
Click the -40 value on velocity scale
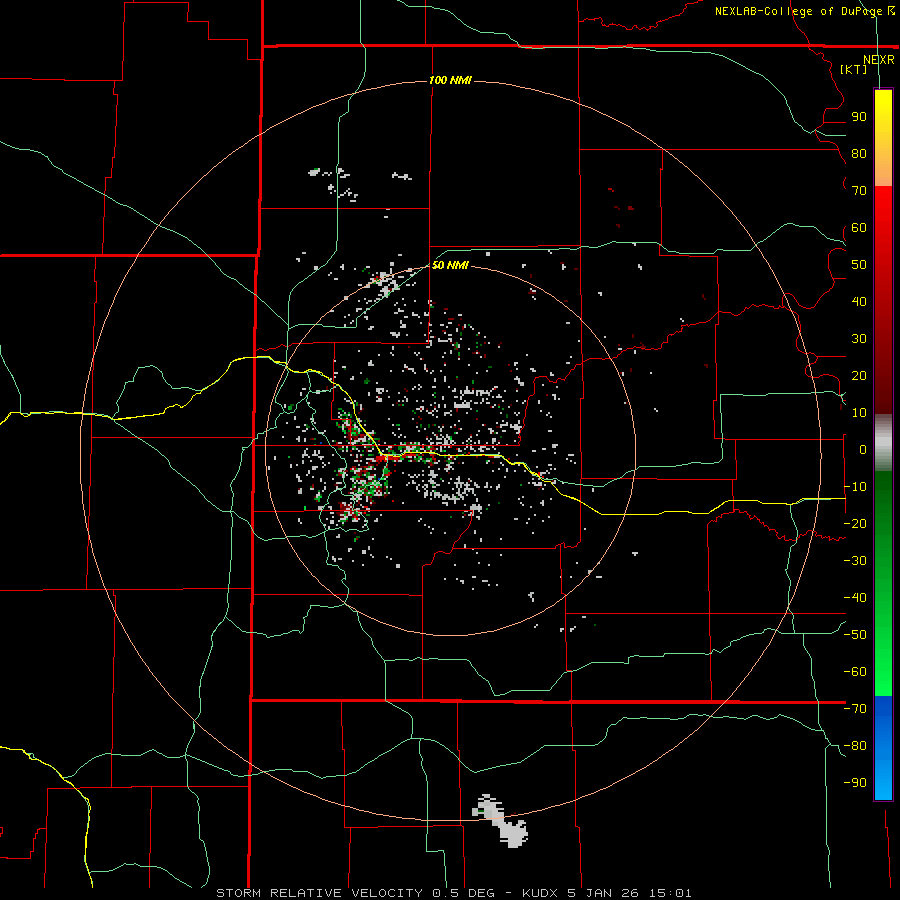point(855,598)
